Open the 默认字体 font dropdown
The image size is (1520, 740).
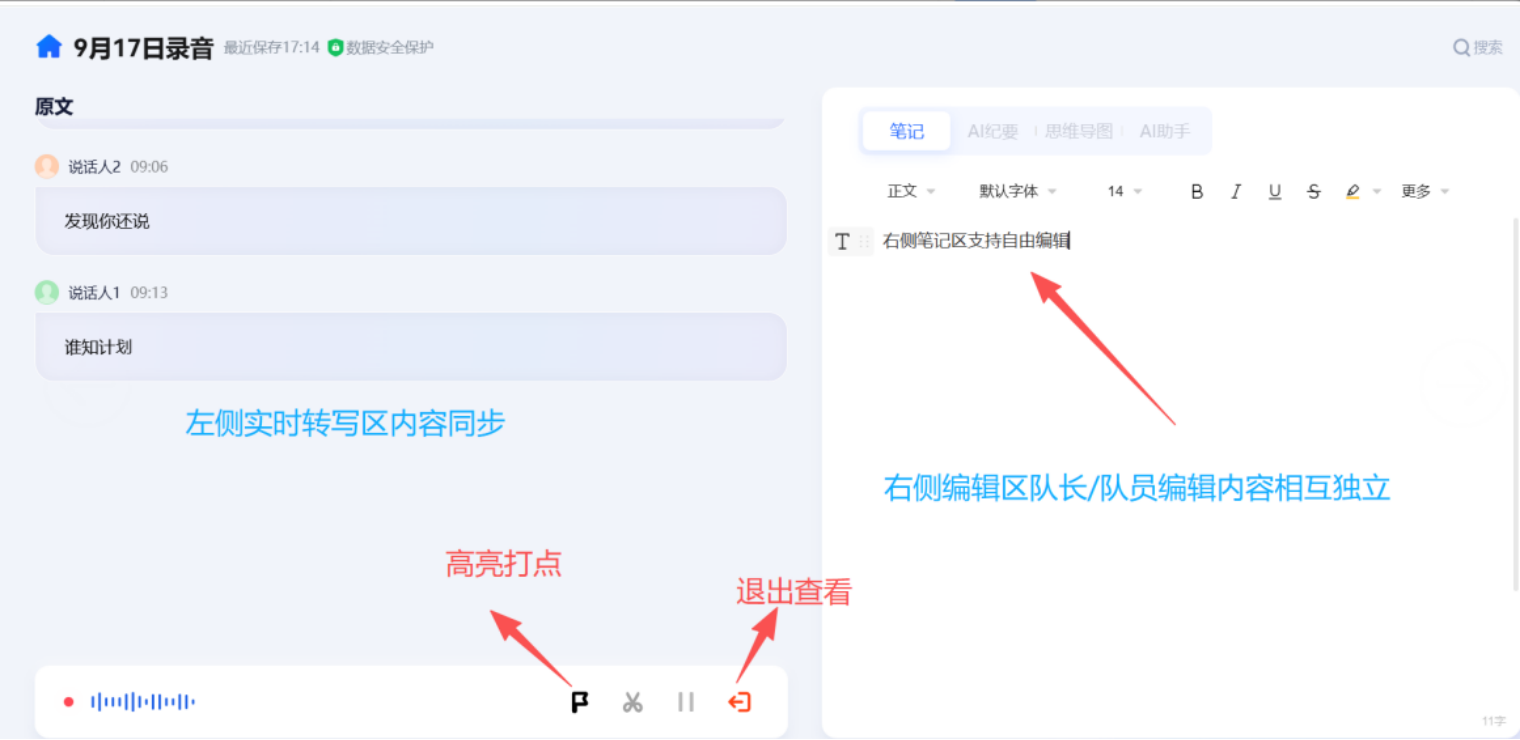click(1017, 191)
